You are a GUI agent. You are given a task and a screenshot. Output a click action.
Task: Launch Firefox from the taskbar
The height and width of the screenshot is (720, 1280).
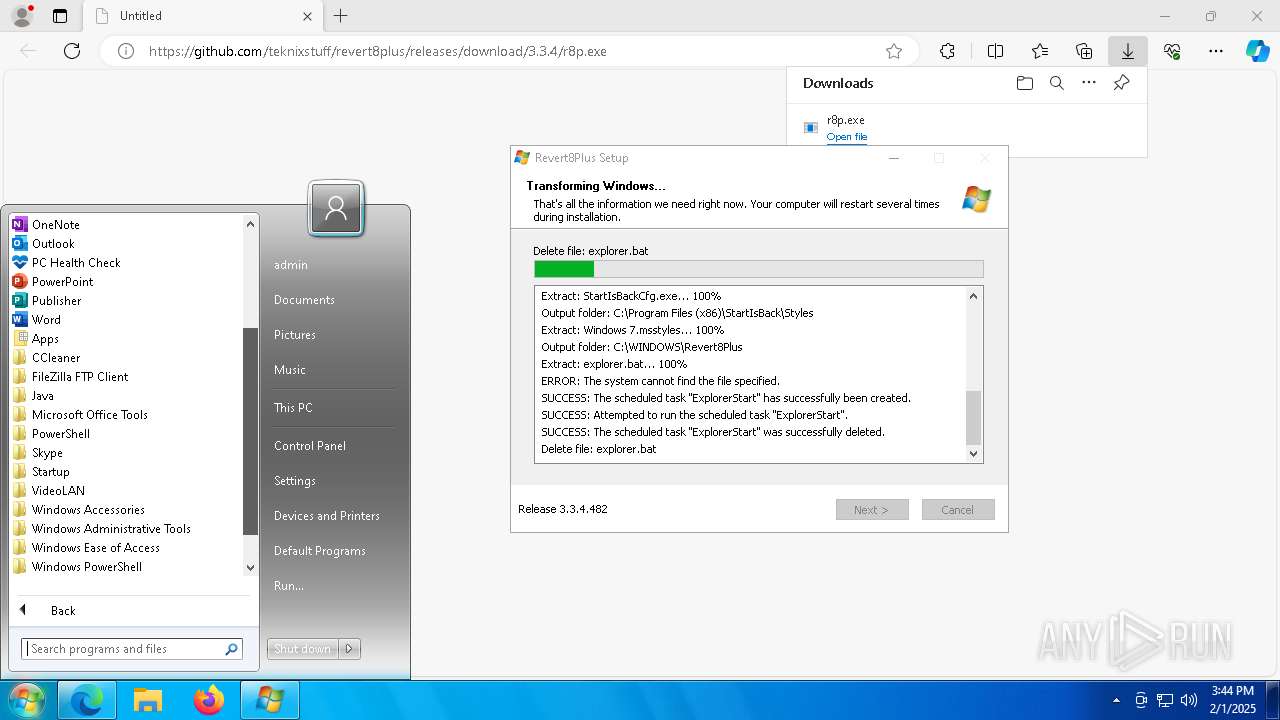point(209,701)
